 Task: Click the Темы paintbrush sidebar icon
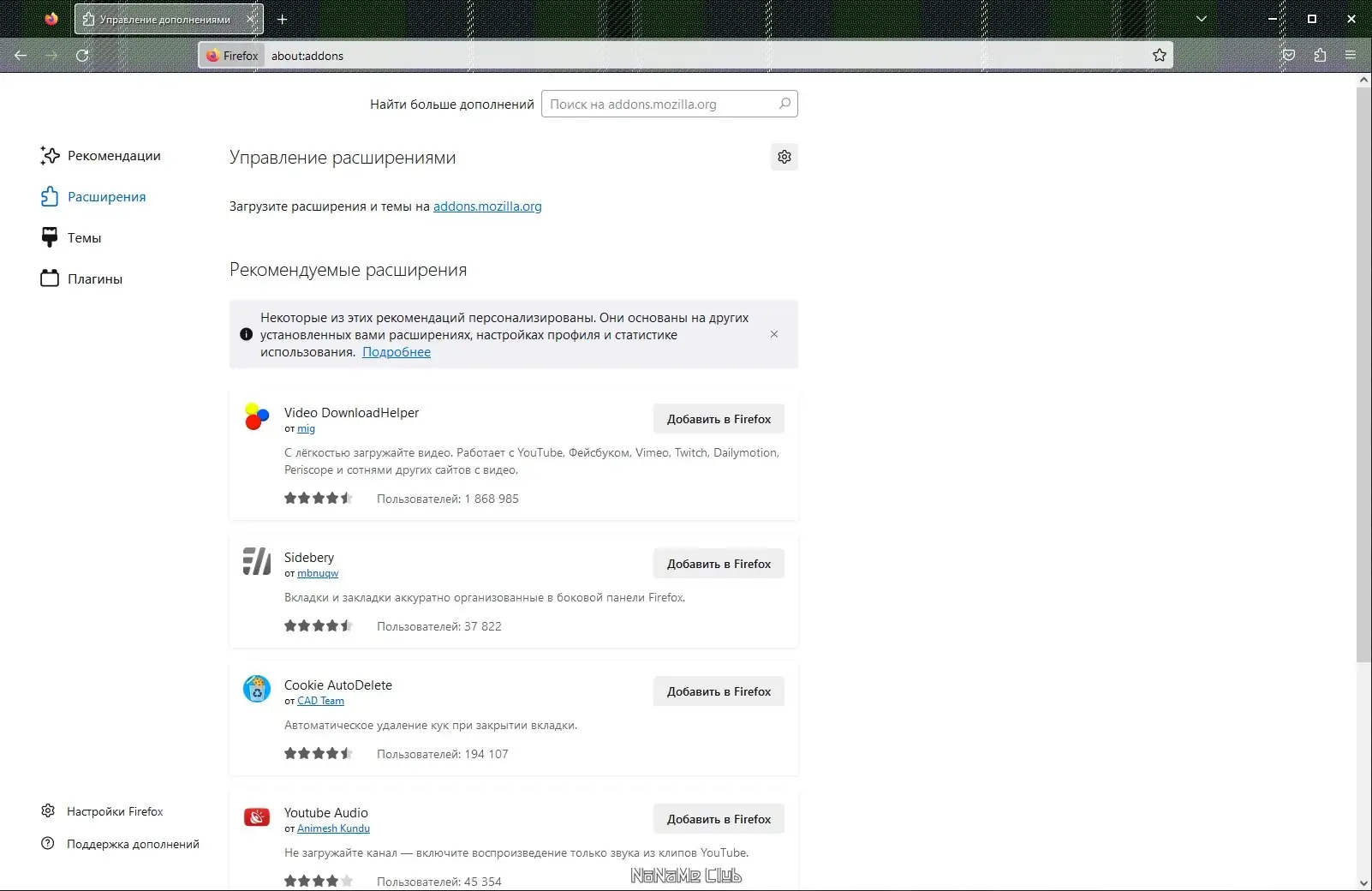(50, 237)
